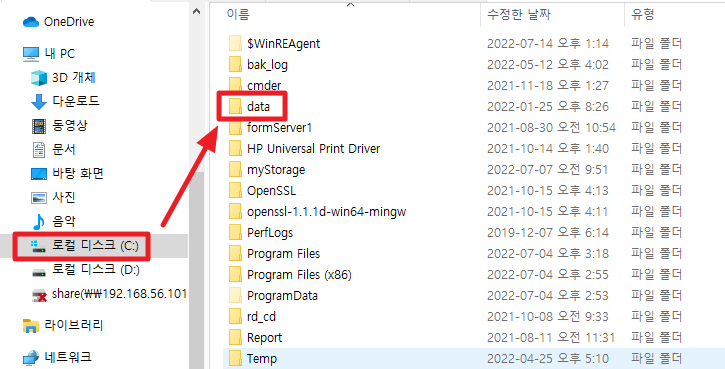Open the disconnected share network drive icon
The image size is (725, 369).
tap(39, 295)
